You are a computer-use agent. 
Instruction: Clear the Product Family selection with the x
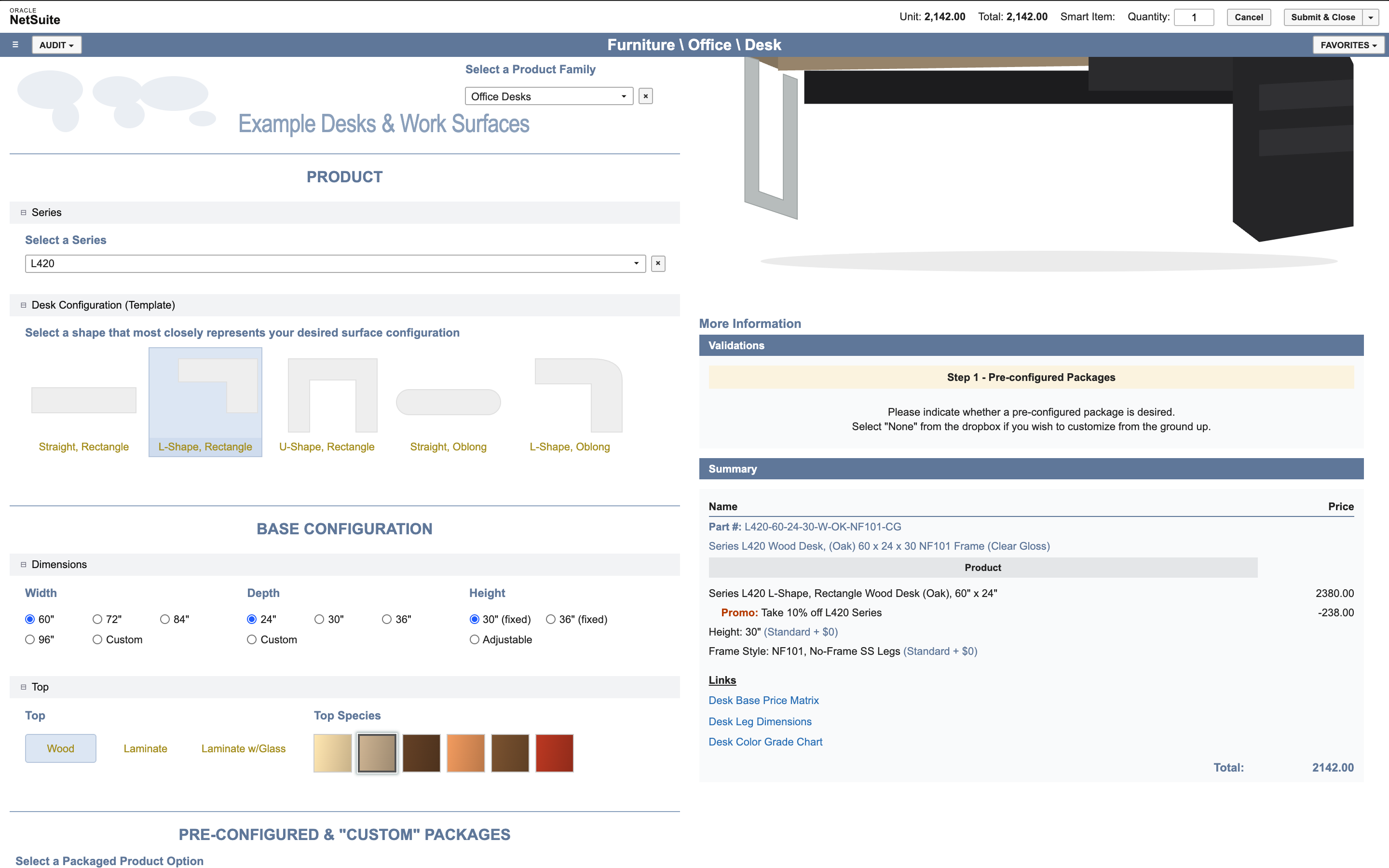[x=646, y=96]
